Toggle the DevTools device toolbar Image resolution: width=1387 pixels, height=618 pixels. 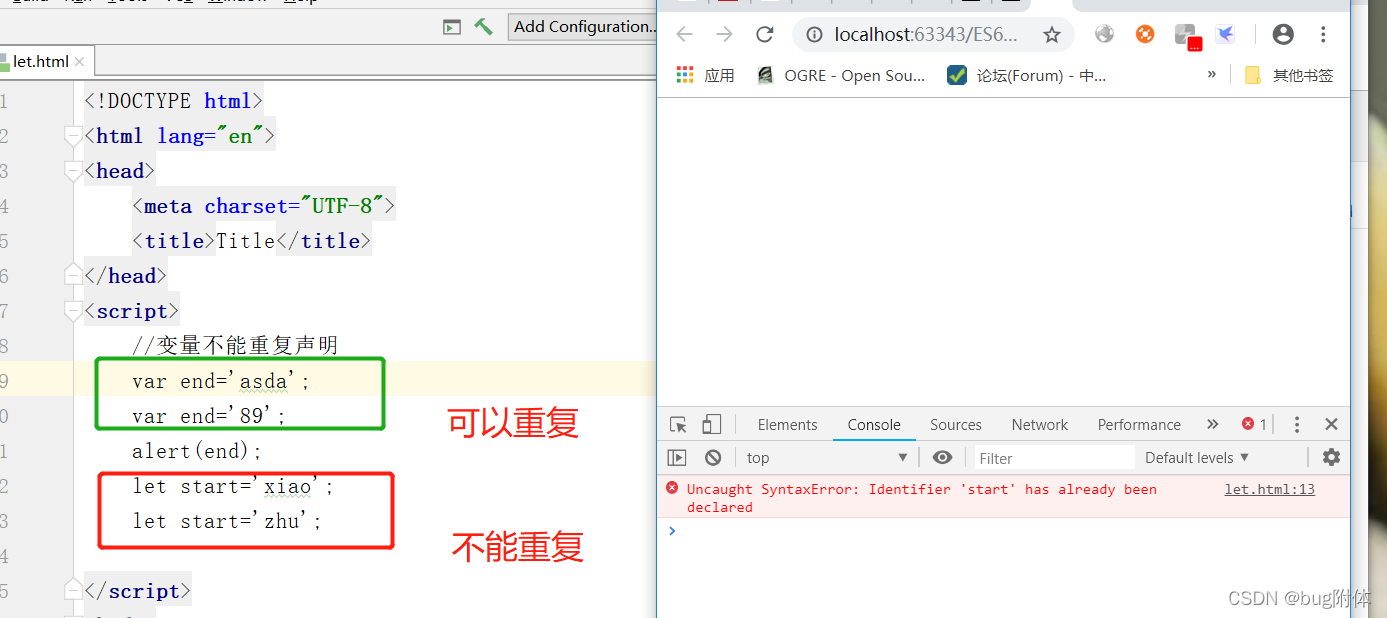[x=711, y=425]
